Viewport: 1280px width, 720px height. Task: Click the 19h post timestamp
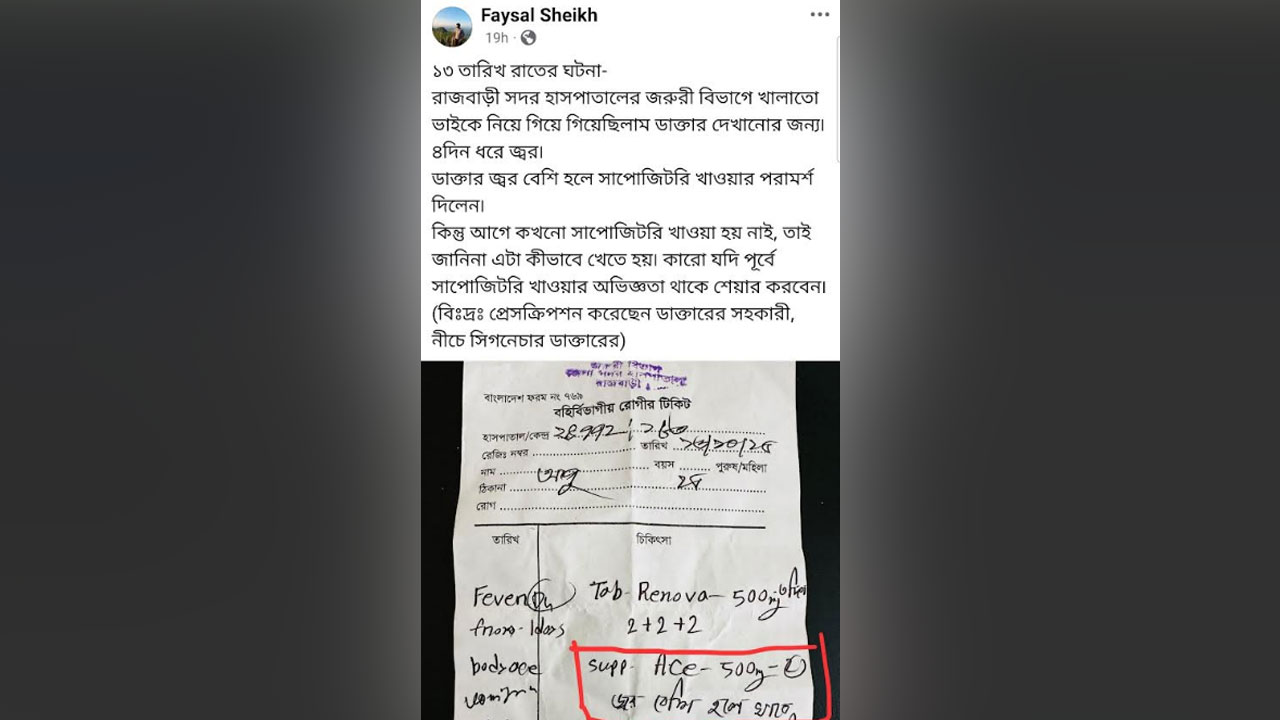click(496, 38)
